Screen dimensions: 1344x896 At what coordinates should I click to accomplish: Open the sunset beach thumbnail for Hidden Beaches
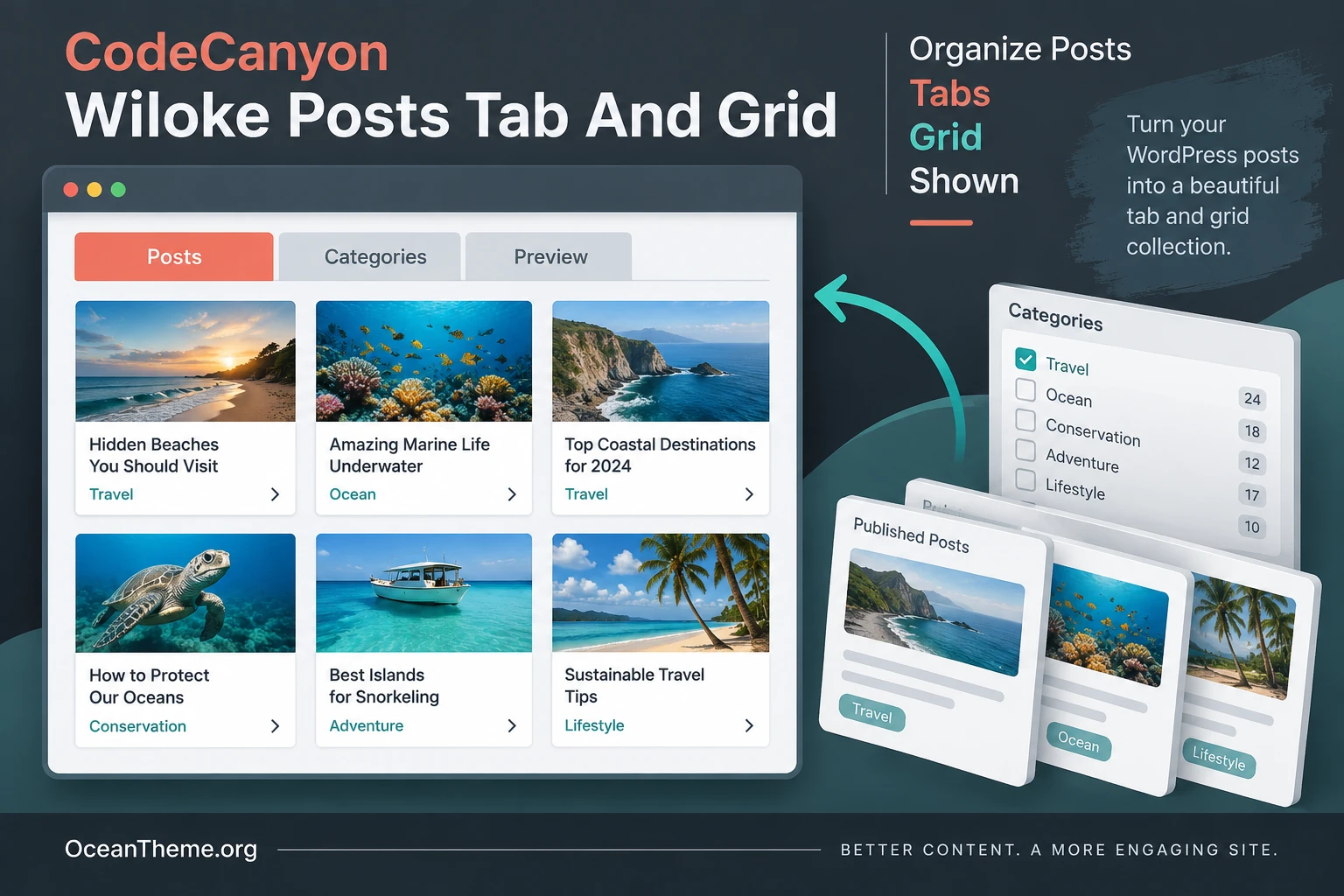(185, 361)
